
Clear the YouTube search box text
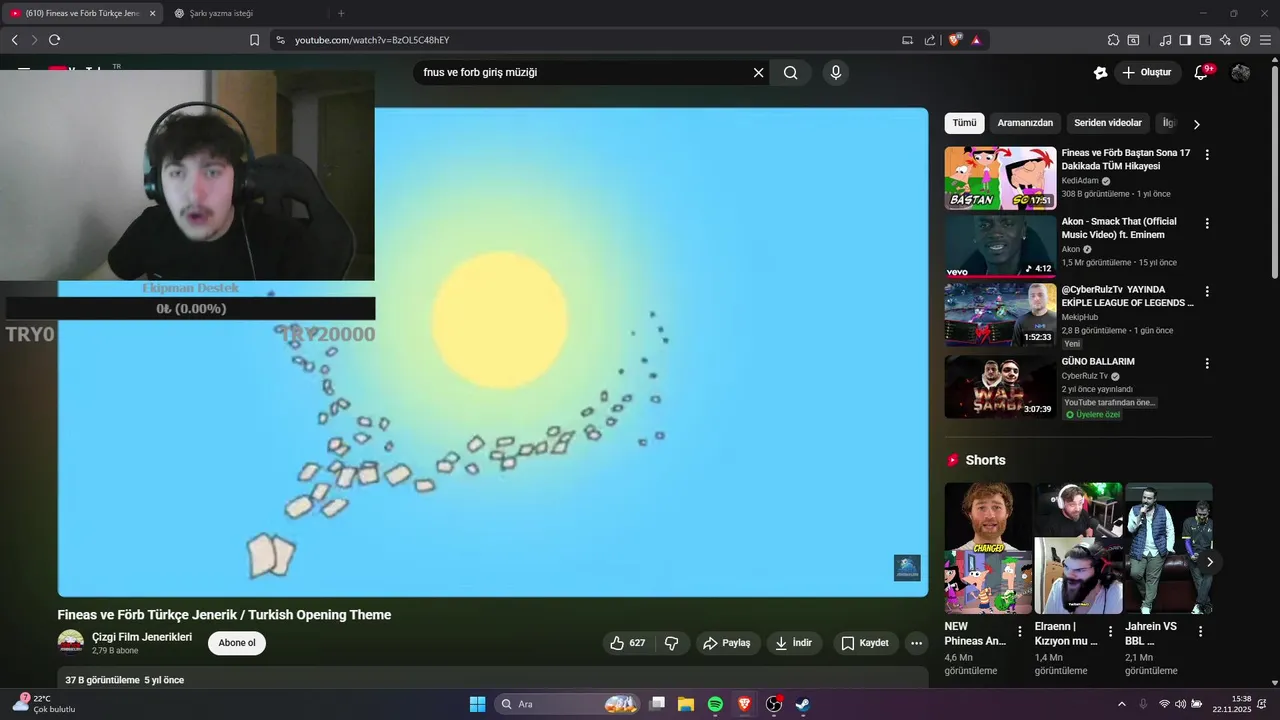click(758, 72)
